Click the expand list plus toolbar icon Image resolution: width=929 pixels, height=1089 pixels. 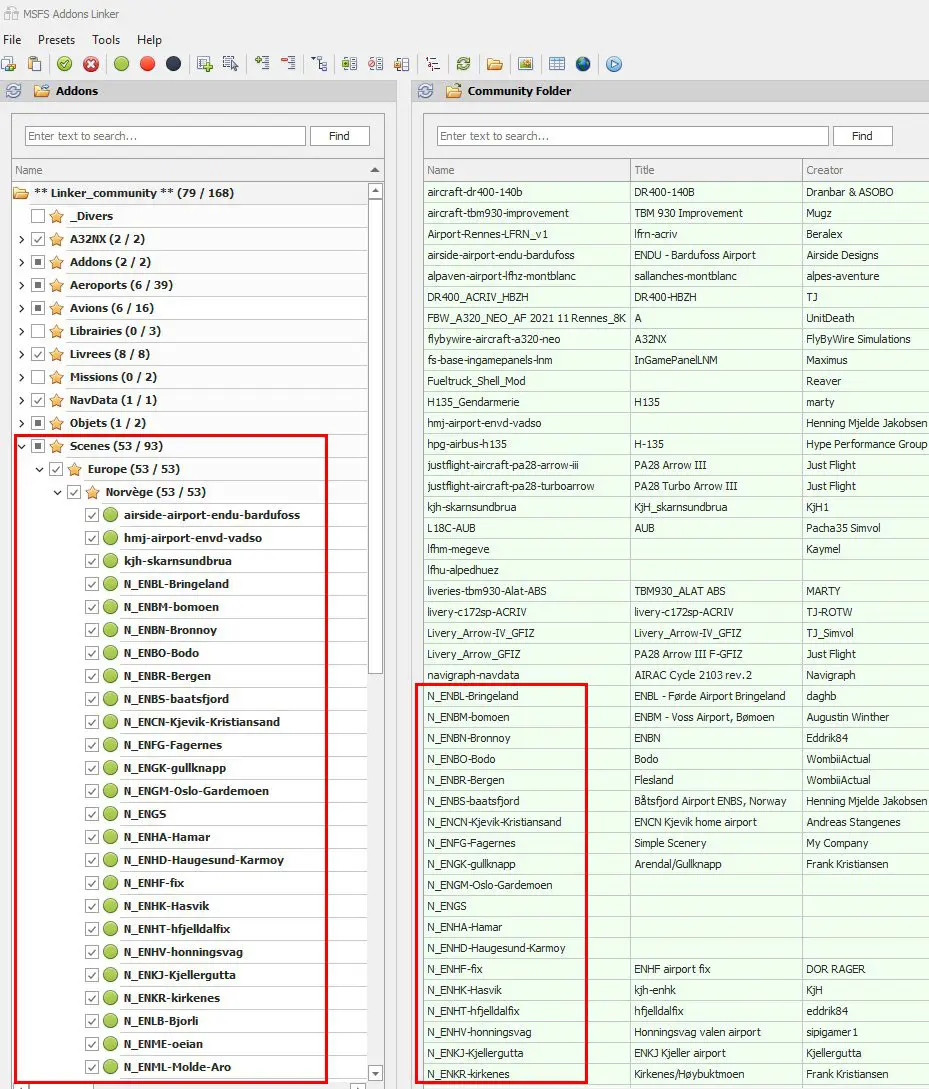262,64
